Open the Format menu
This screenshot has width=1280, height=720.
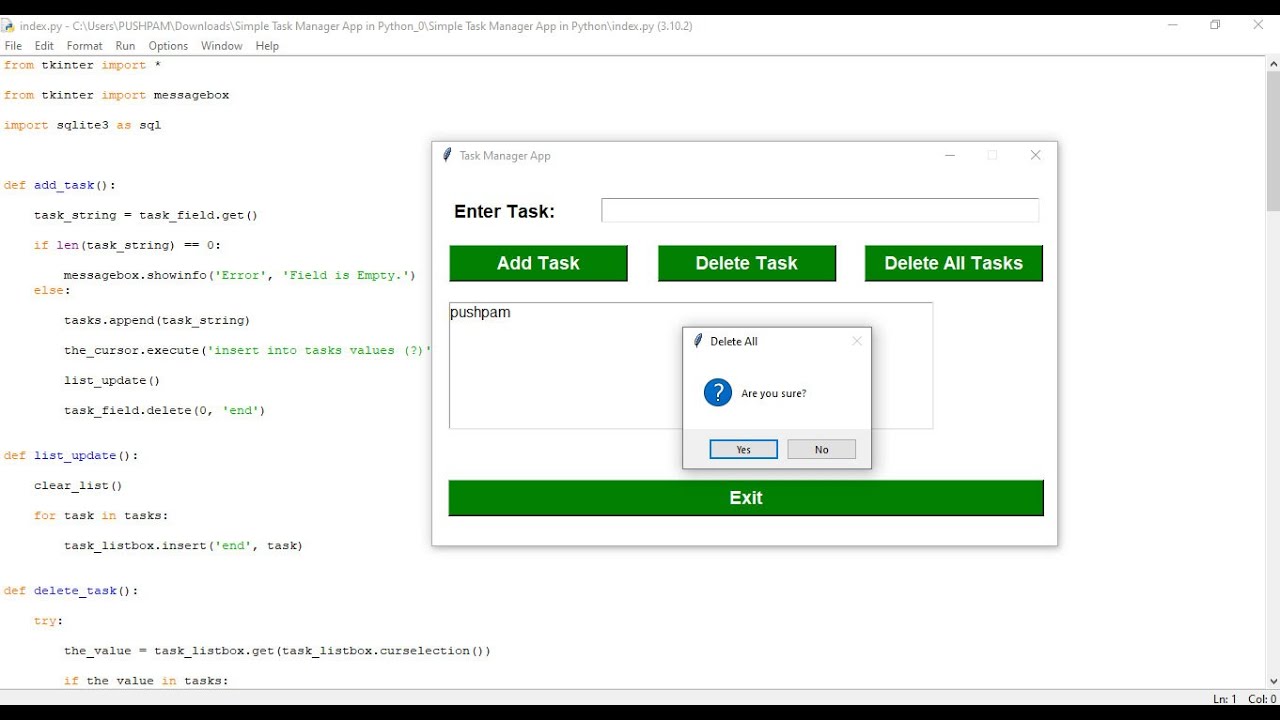[x=85, y=46]
